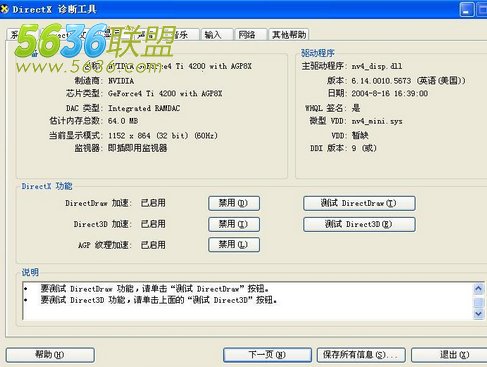Screen dimensions: 487x367
Task: Click the scroll down arrow in 说明 box
Action: [x=479, y=314]
